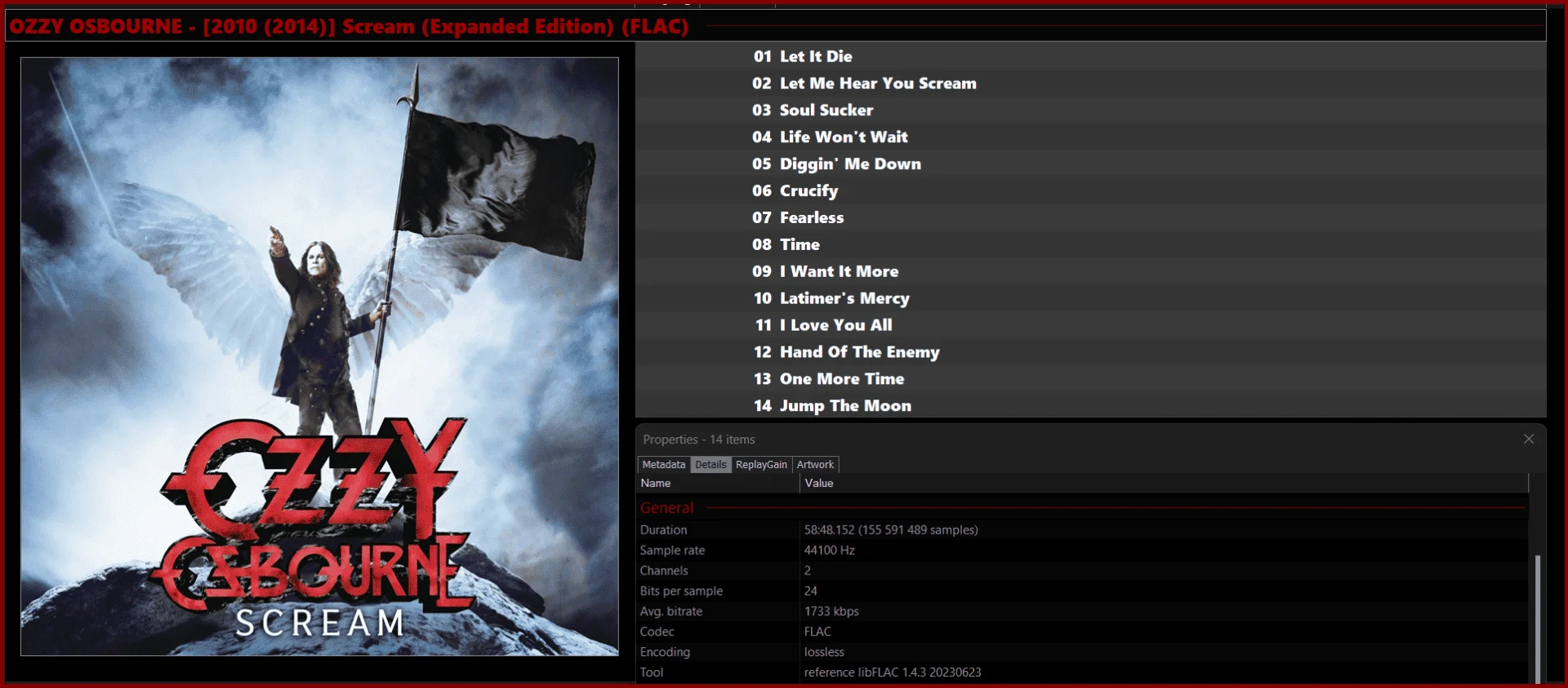Select track 01 Let It Die
The image size is (1568, 688).
(1091, 56)
